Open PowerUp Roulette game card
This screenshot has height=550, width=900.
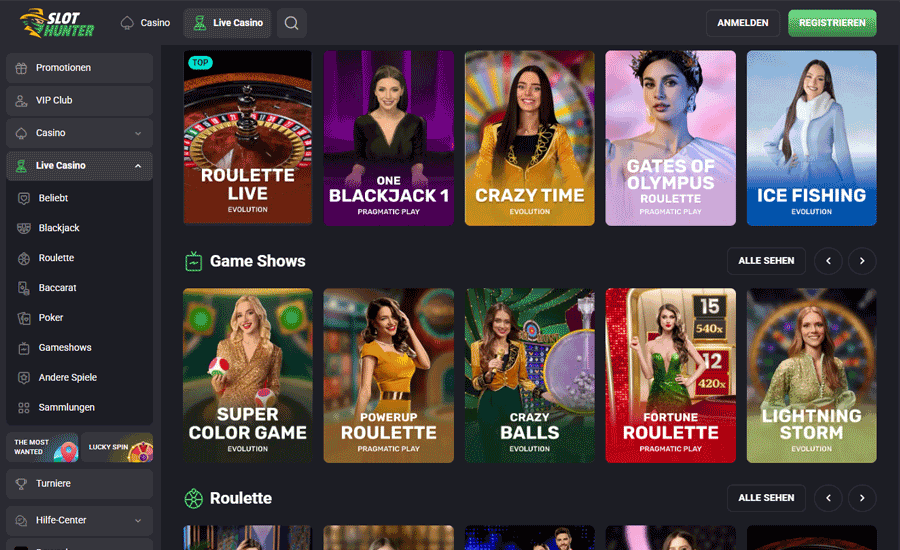click(x=389, y=375)
